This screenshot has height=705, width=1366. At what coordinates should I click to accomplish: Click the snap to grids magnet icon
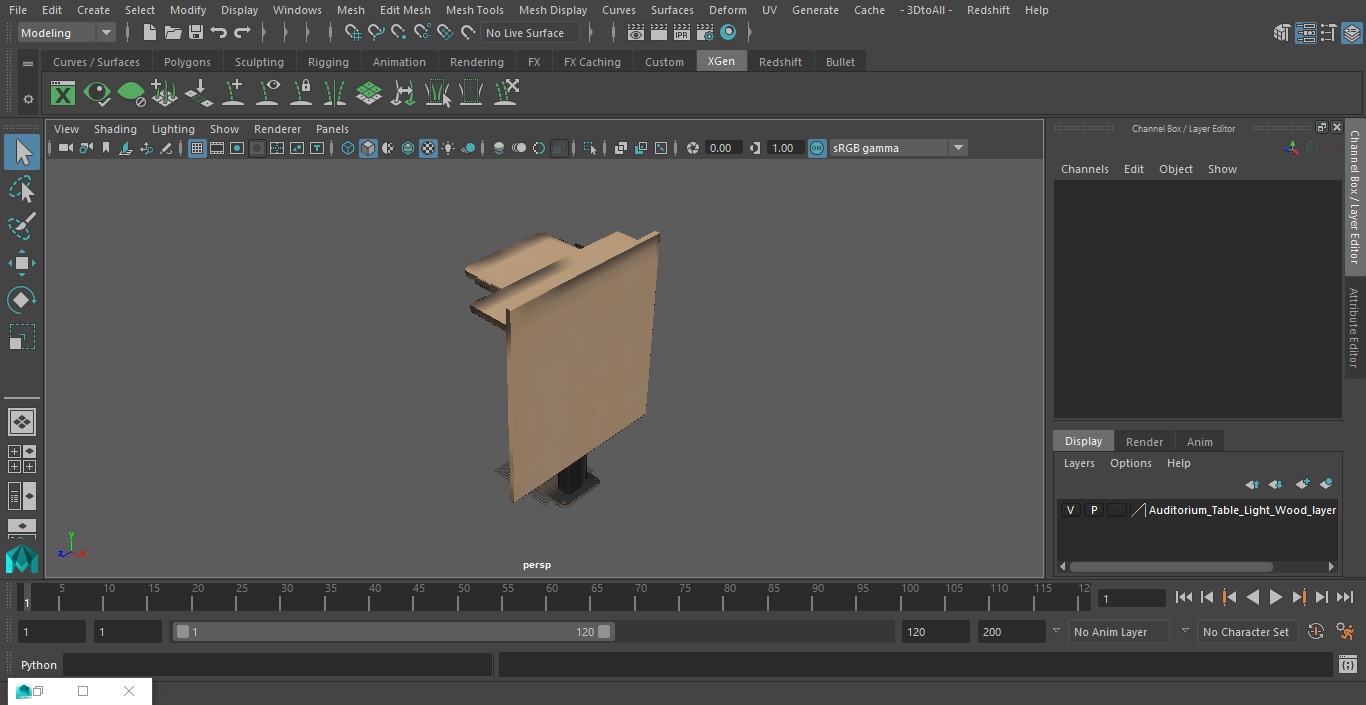[x=352, y=33]
